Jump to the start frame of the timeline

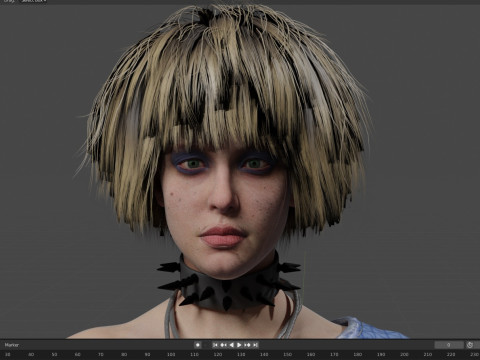215,345
